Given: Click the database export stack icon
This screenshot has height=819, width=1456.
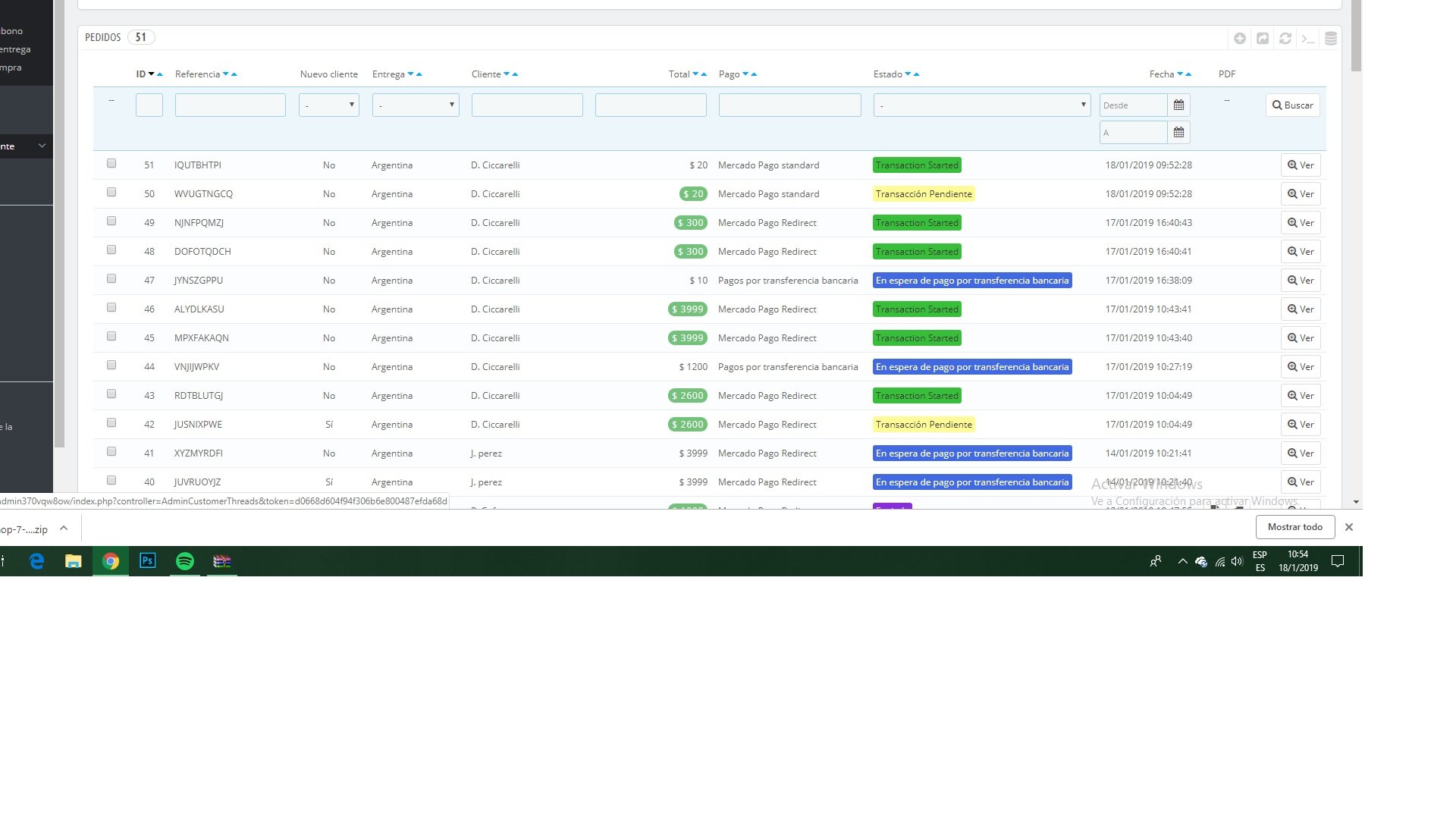Looking at the screenshot, I should point(1331,38).
